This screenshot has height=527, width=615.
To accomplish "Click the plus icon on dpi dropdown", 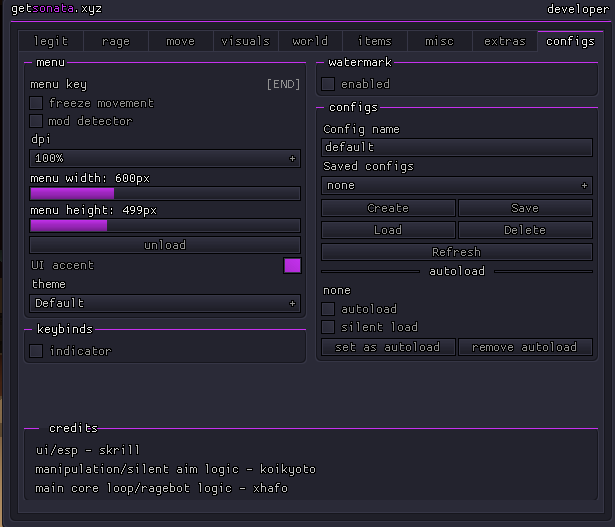I will (292, 158).
